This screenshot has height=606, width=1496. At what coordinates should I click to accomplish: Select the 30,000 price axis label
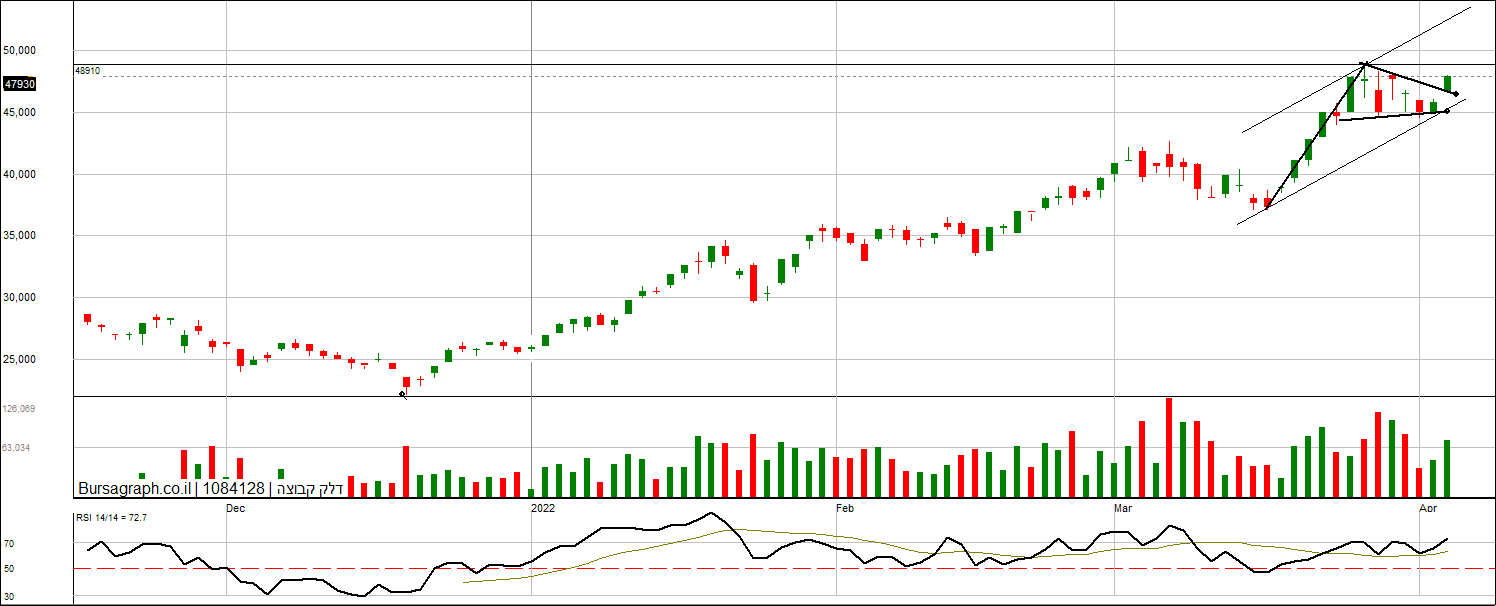click(20, 298)
